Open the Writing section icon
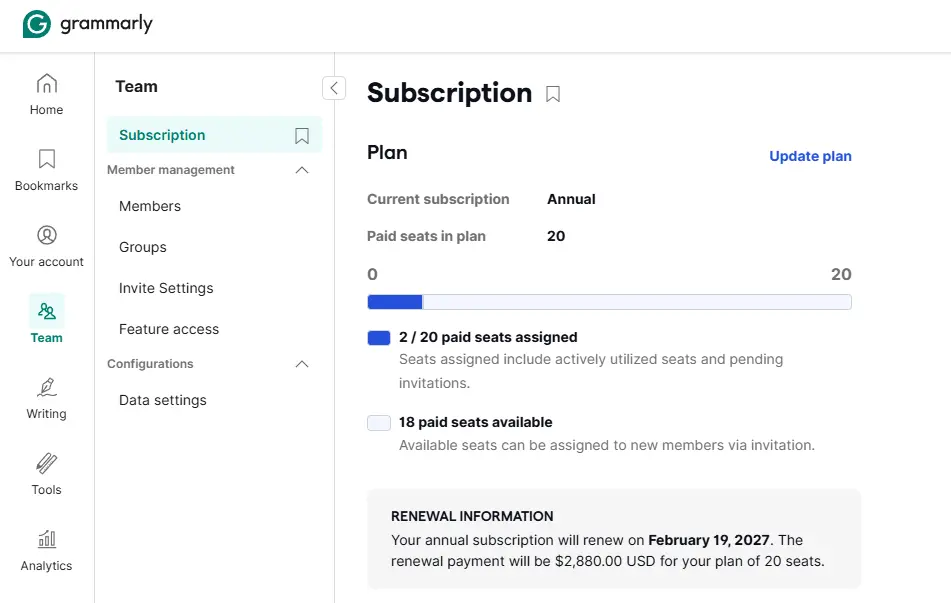This screenshot has width=951, height=603. tap(47, 387)
